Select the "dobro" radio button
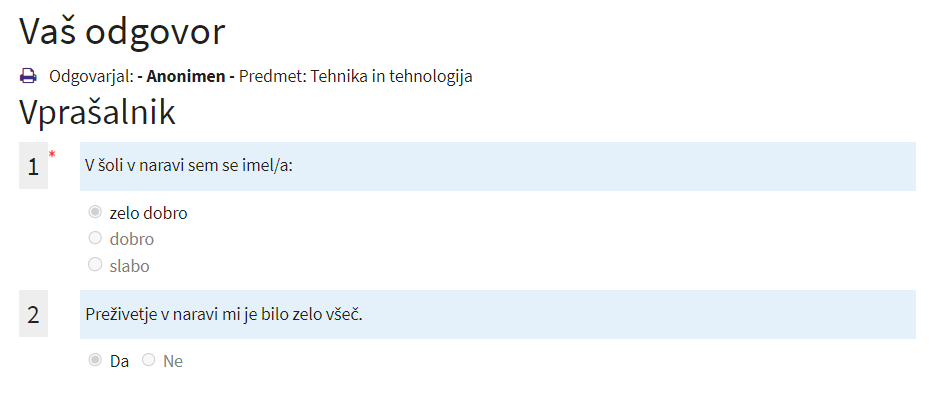 [95, 238]
